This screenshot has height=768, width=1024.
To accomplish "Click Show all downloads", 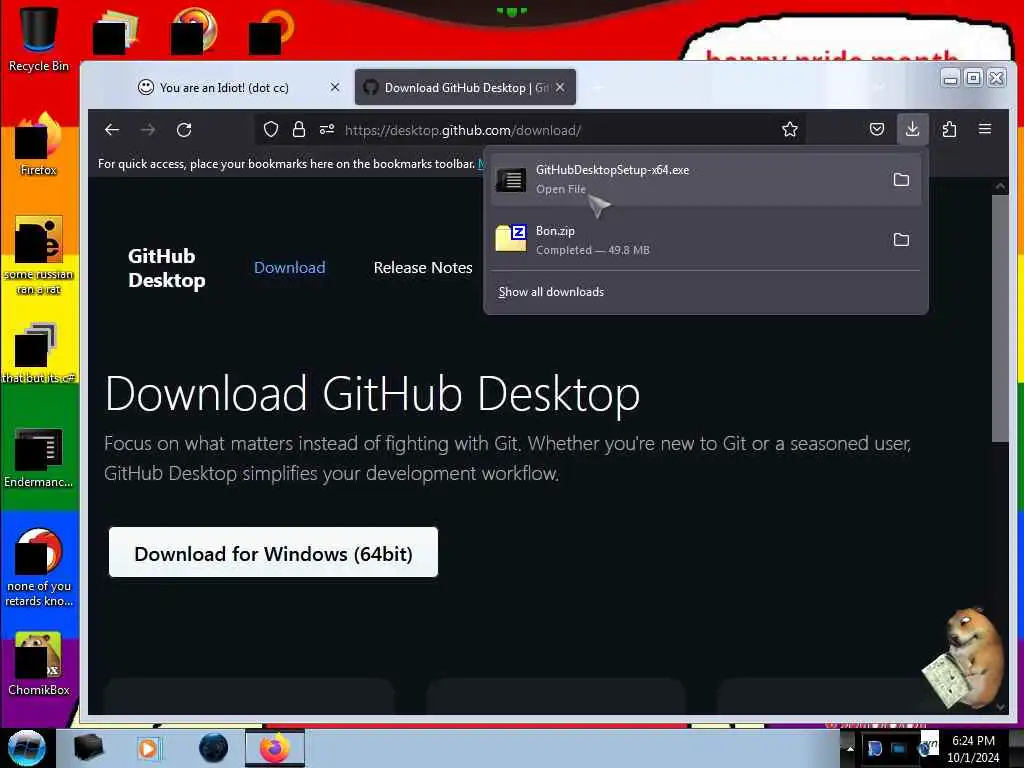I will (x=551, y=292).
